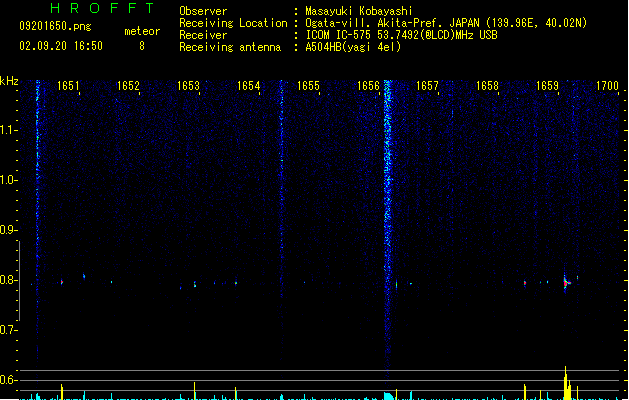Click the 1658 time marker

[487, 86]
